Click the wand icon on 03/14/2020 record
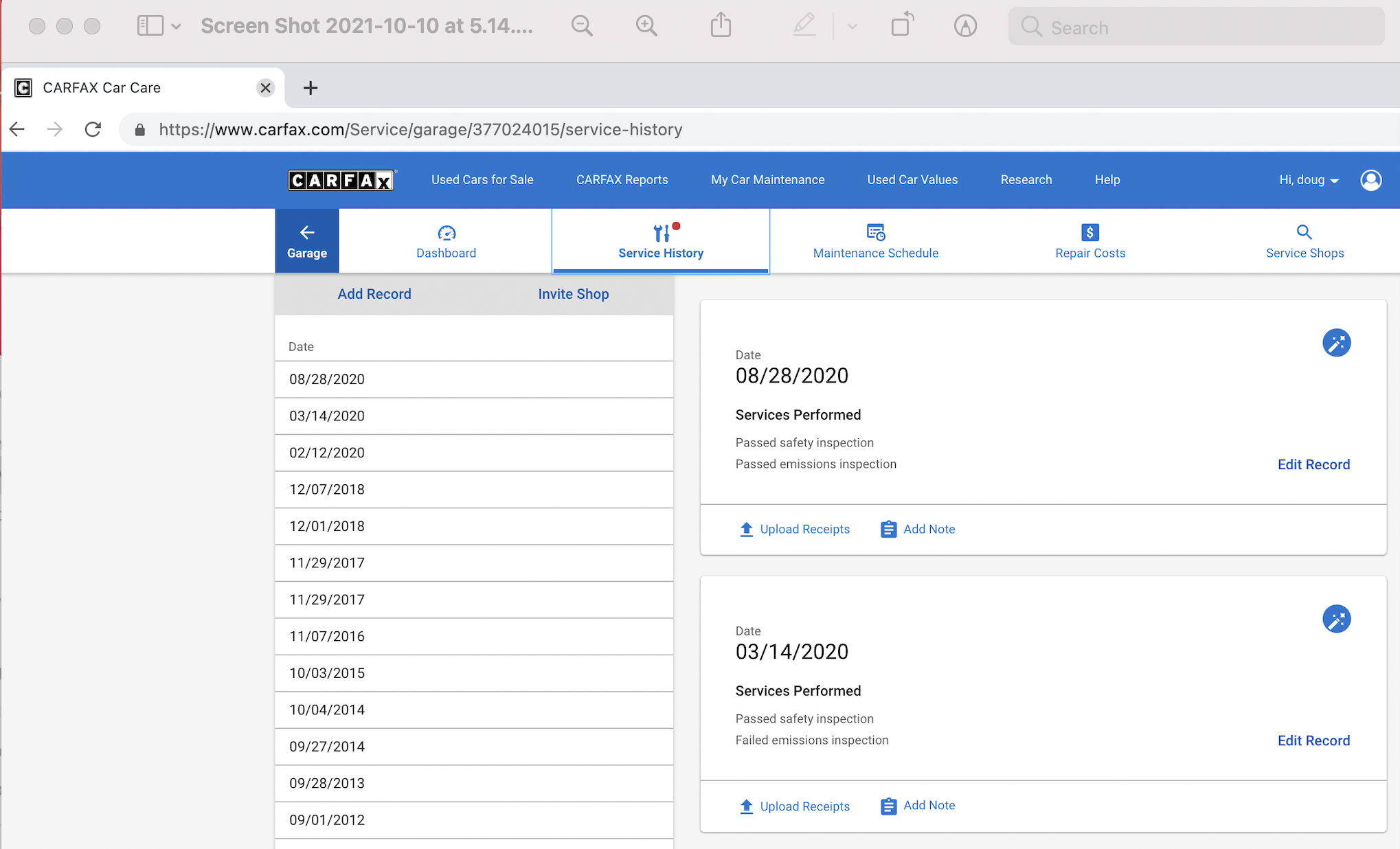Viewport: 1400px width, 849px height. click(1336, 619)
